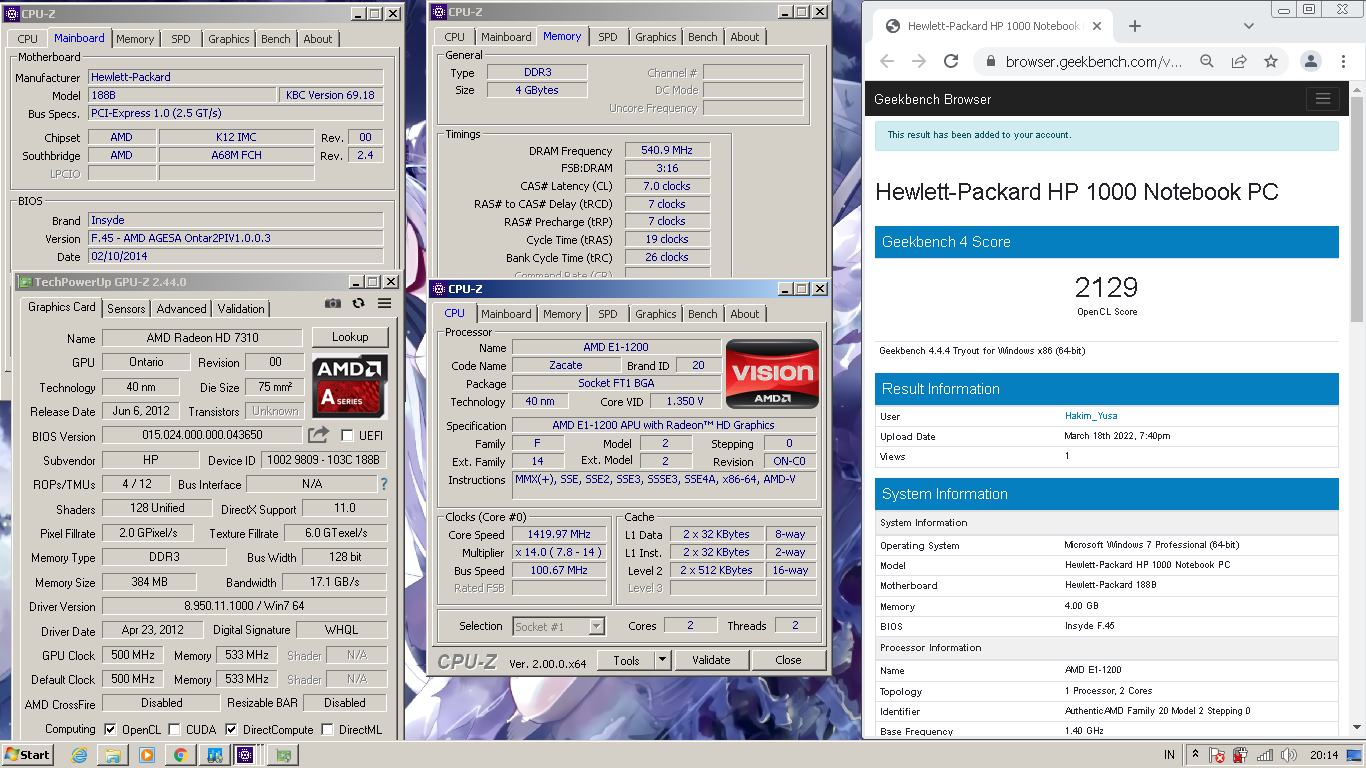The height and width of the screenshot is (768, 1366).
Task: Open Chrome's three-dot menu
Action: click(x=1341, y=61)
